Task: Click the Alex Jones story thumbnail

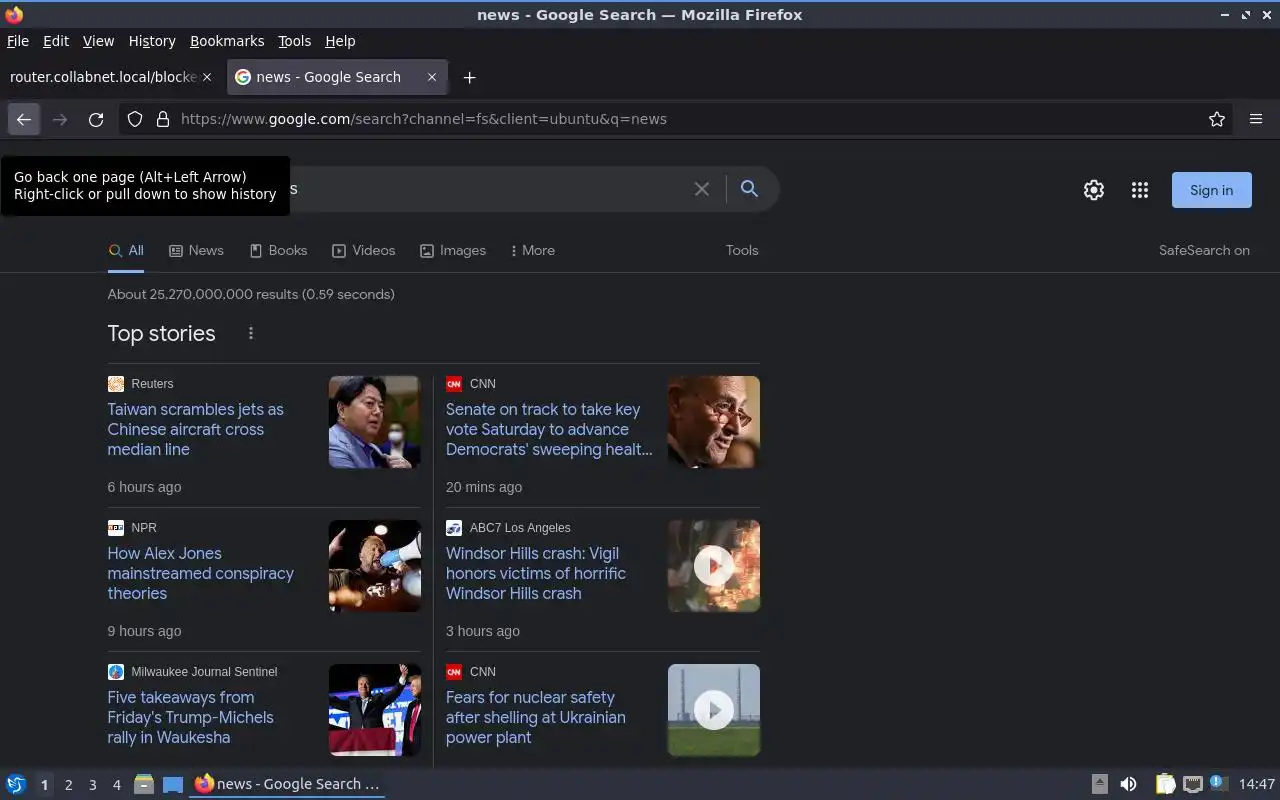Action: point(375,566)
